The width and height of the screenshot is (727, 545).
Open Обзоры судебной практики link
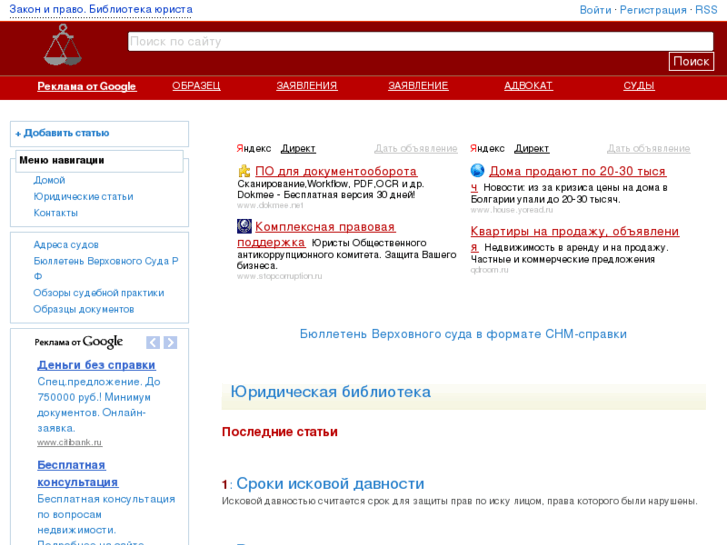[99, 293]
